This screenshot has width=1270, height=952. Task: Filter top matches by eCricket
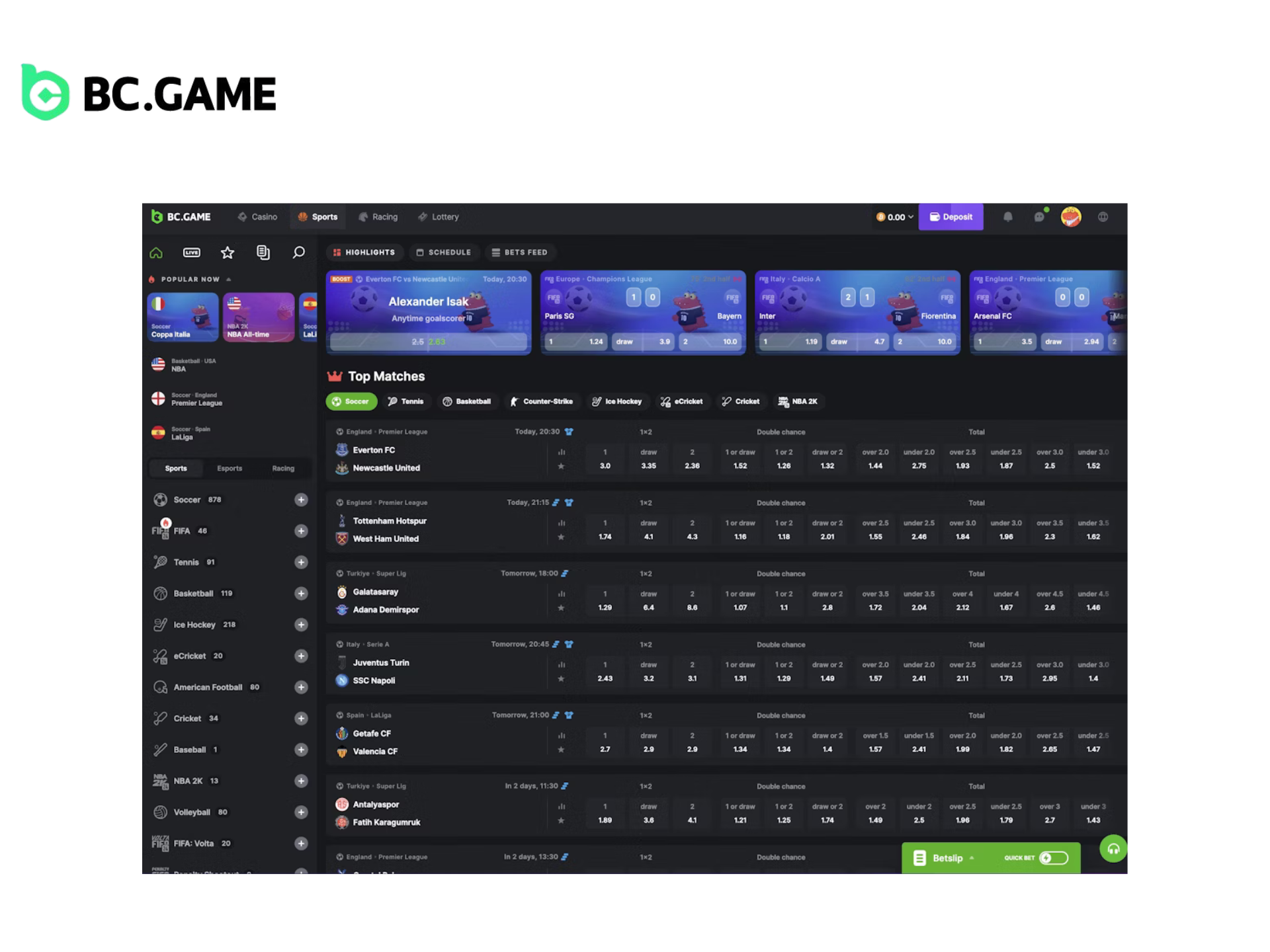(682, 401)
